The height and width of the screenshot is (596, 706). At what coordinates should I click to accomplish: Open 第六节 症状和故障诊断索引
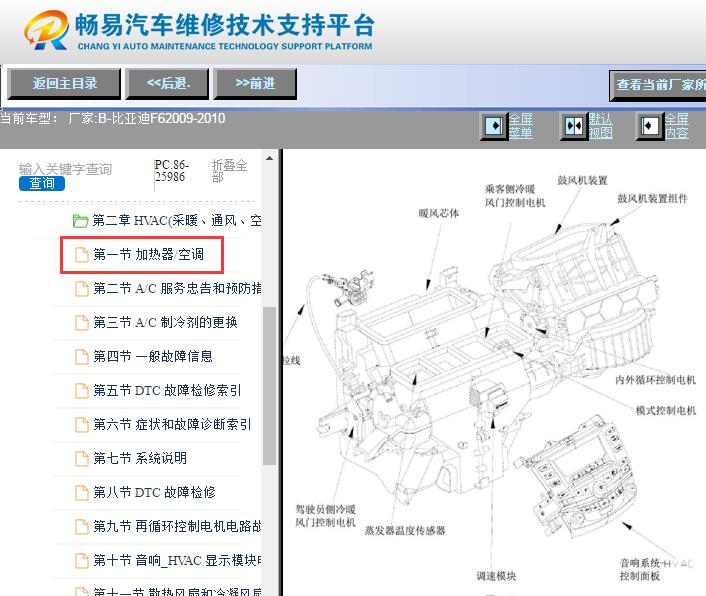pyautogui.click(x=172, y=424)
